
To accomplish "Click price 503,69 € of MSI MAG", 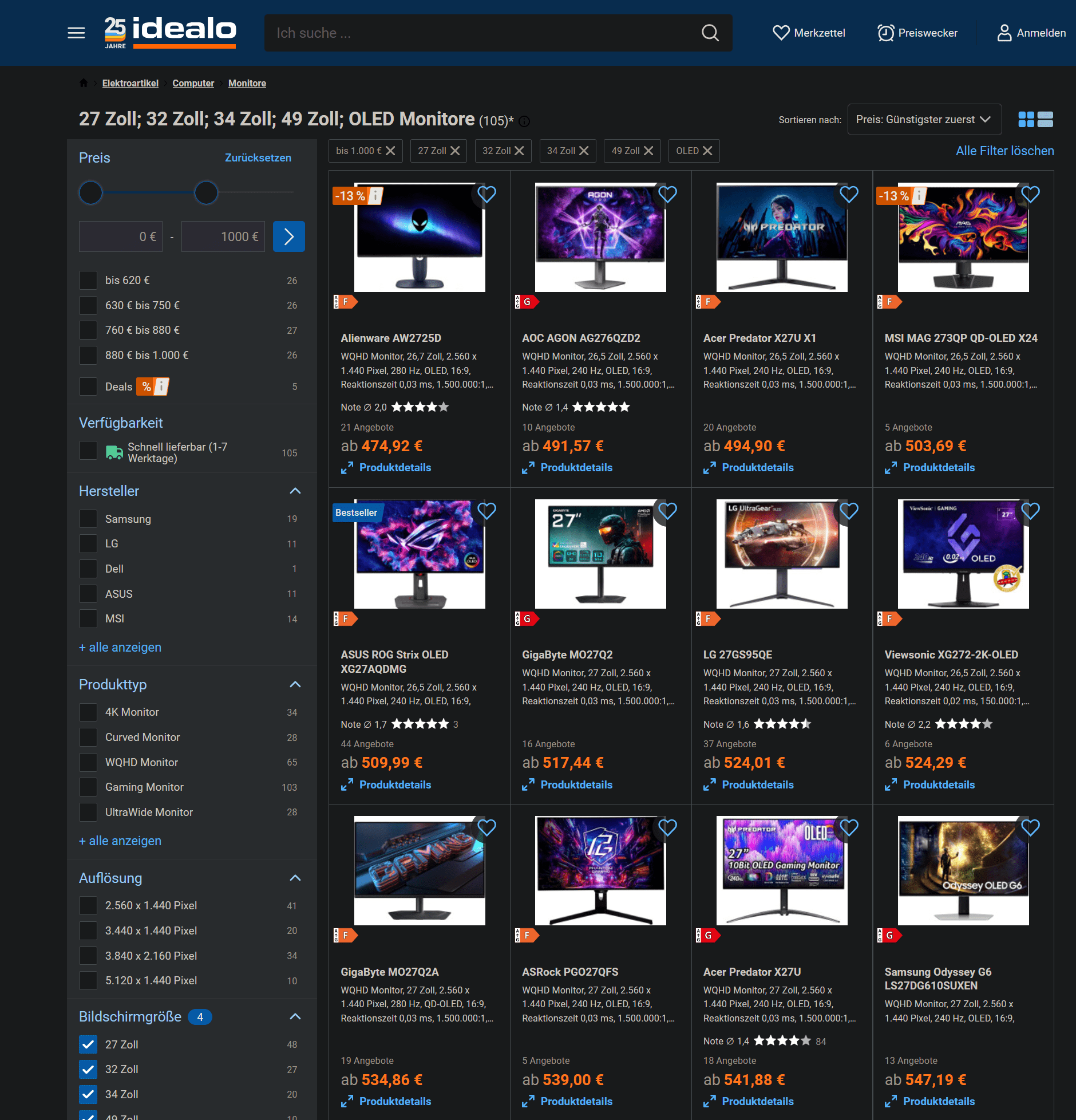I will click(935, 446).
